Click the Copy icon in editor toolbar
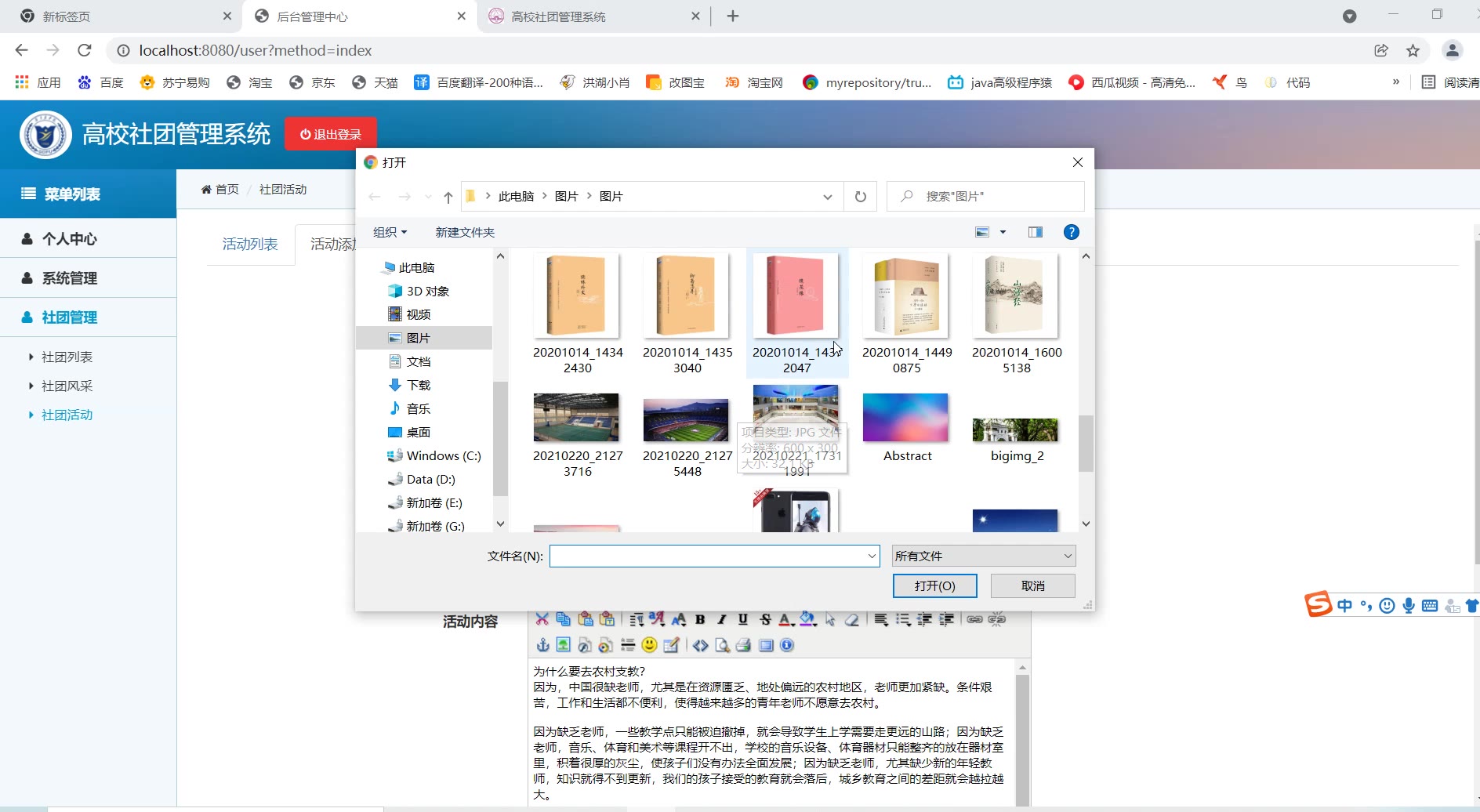 pyautogui.click(x=563, y=619)
